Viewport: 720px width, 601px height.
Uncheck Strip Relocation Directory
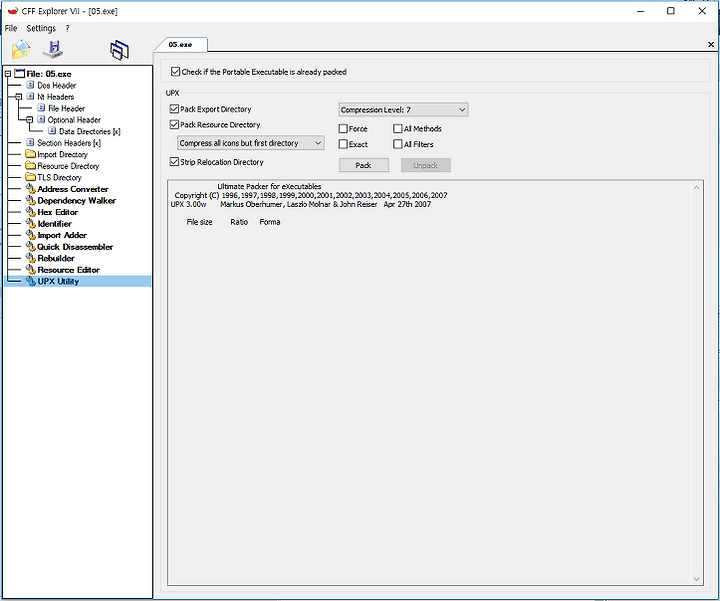click(x=174, y=162)
